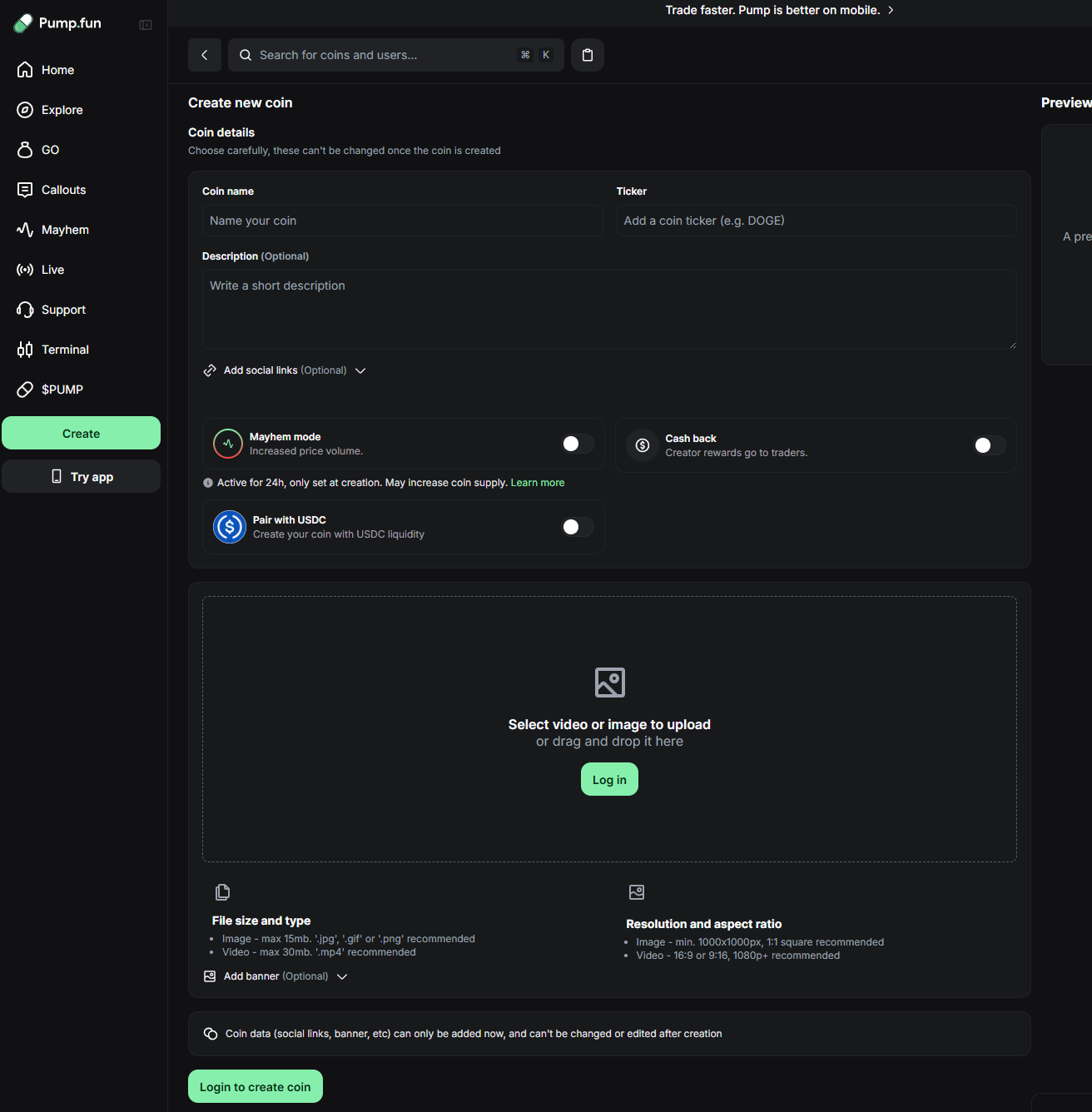Enable the Mayhem mode toggle
Image resolution: width=1092 pixels, height=1112 pixels.
point(578,444)
